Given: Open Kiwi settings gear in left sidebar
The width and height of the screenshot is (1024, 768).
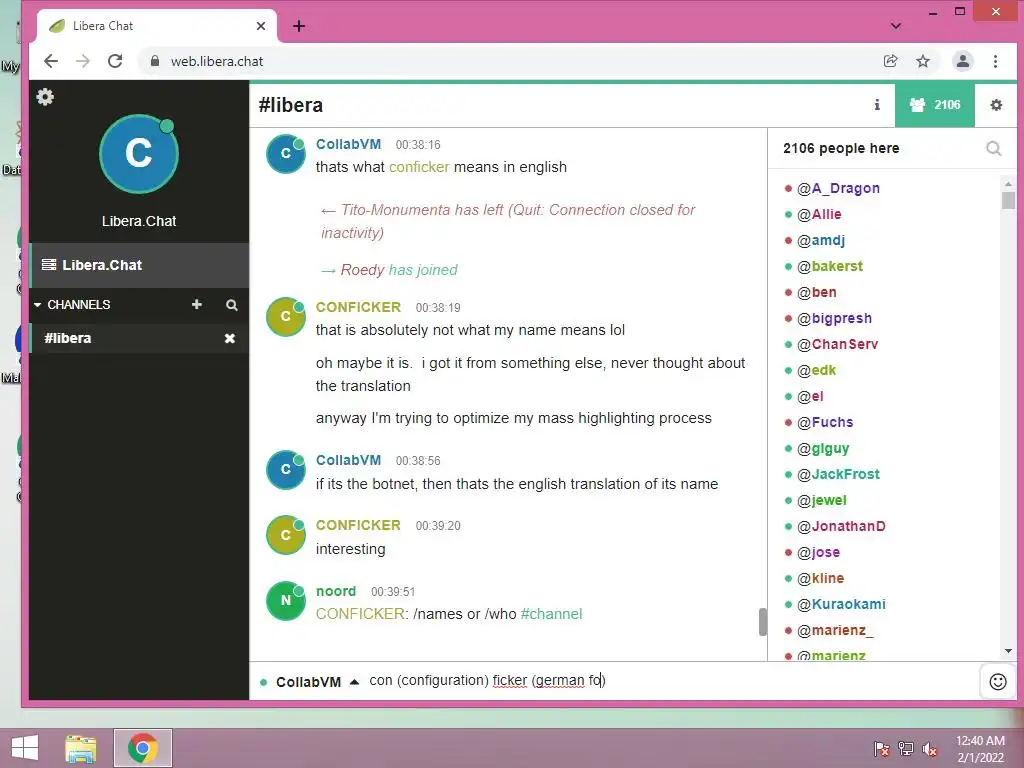Looking at the screenshot, I should [45, 97].
